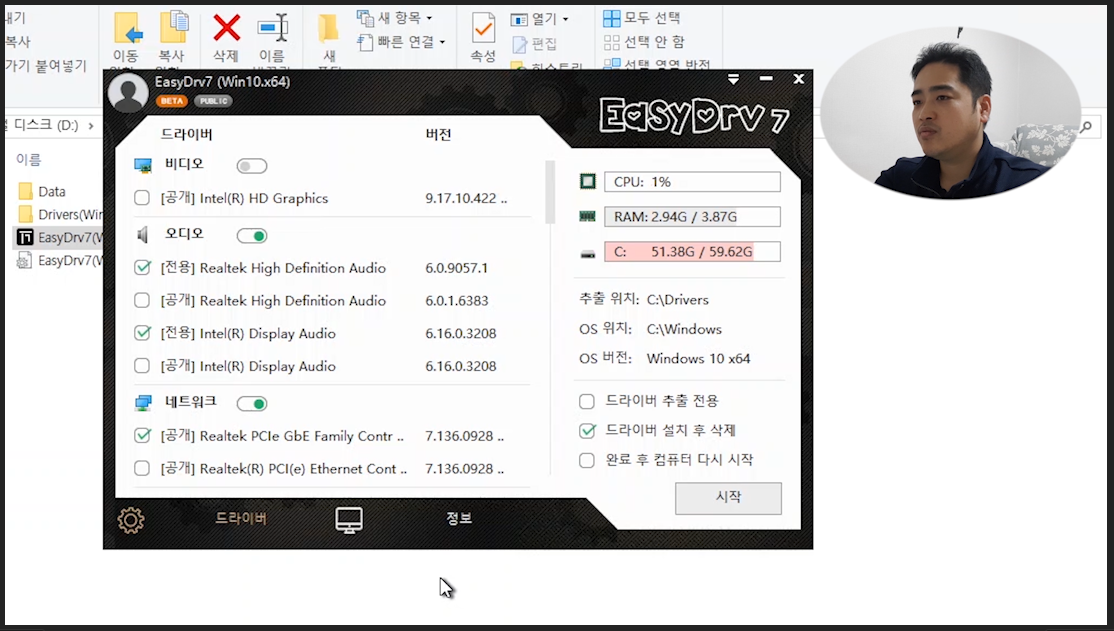Click 디스크 (D:) in Explorer address bar
Viewport: 1114px width, 631px height.
tap(46, 125)
